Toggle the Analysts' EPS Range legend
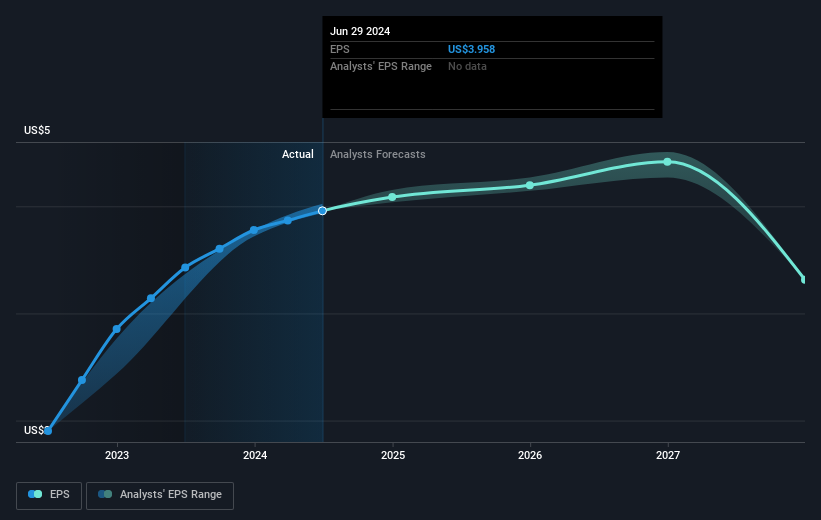The width and height of the screenshot is (821, 520). pyautogui.click(x=160, y=495)
